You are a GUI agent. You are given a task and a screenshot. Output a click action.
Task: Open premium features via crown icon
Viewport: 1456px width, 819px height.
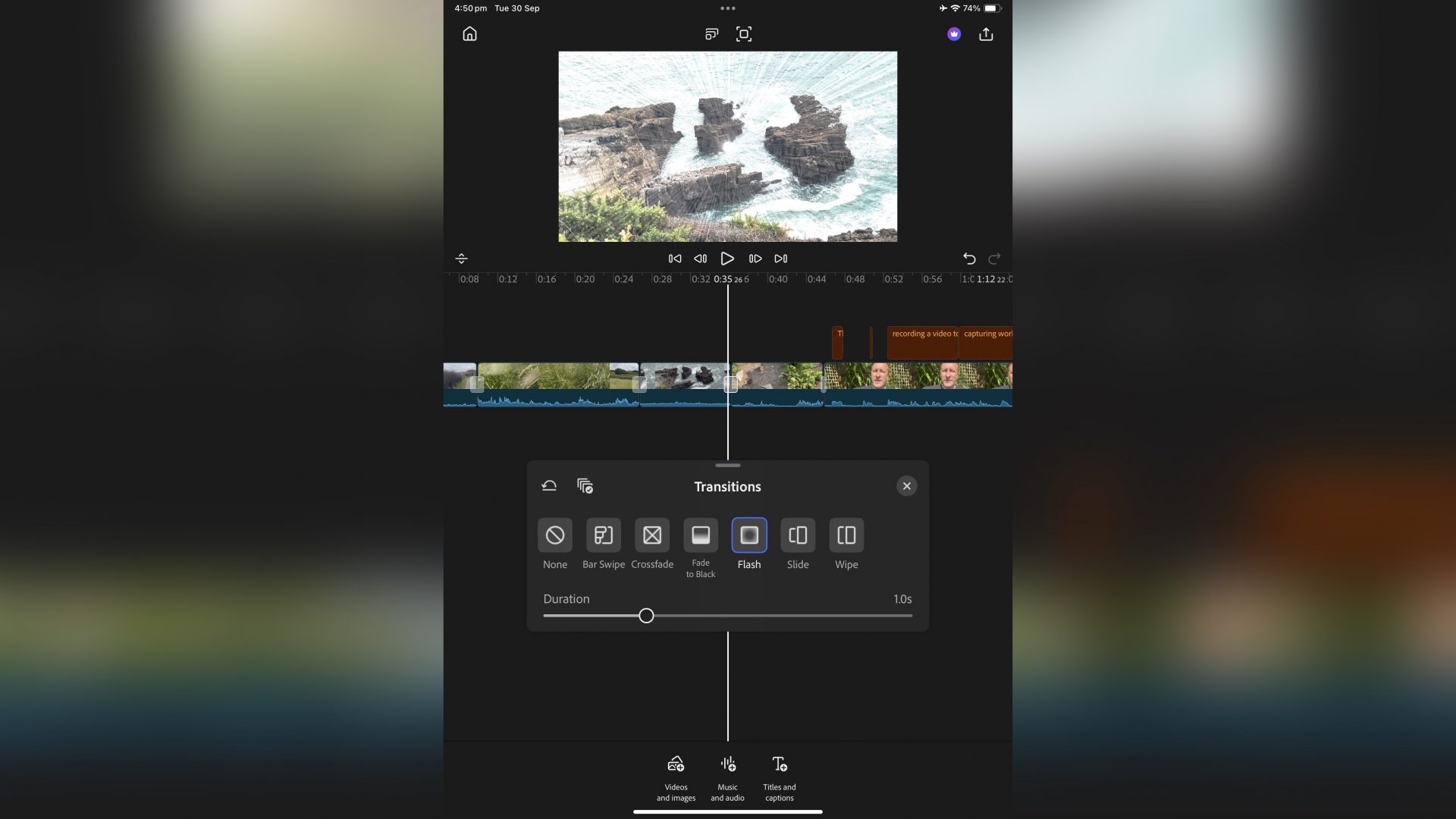click(953, 34)
